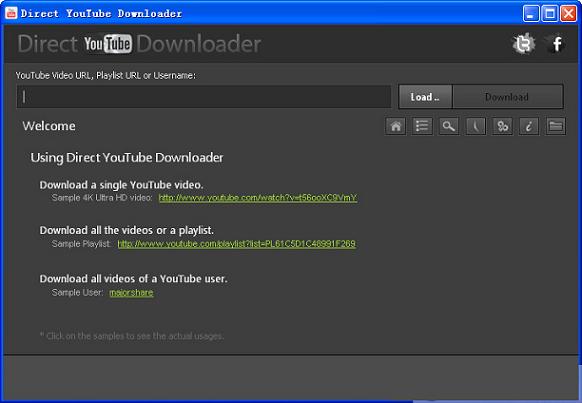Viewport: 582px width, 403px height.
Task: Click the app icon in title bar
Action: pyautogui.click(x=11, y=13)
